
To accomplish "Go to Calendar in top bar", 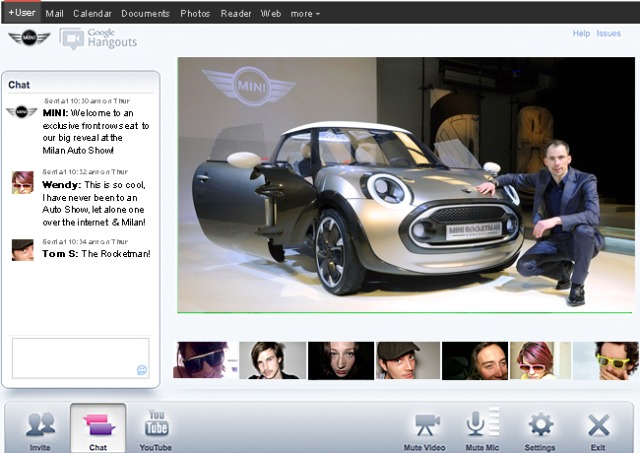I will (x=92, y=14).
